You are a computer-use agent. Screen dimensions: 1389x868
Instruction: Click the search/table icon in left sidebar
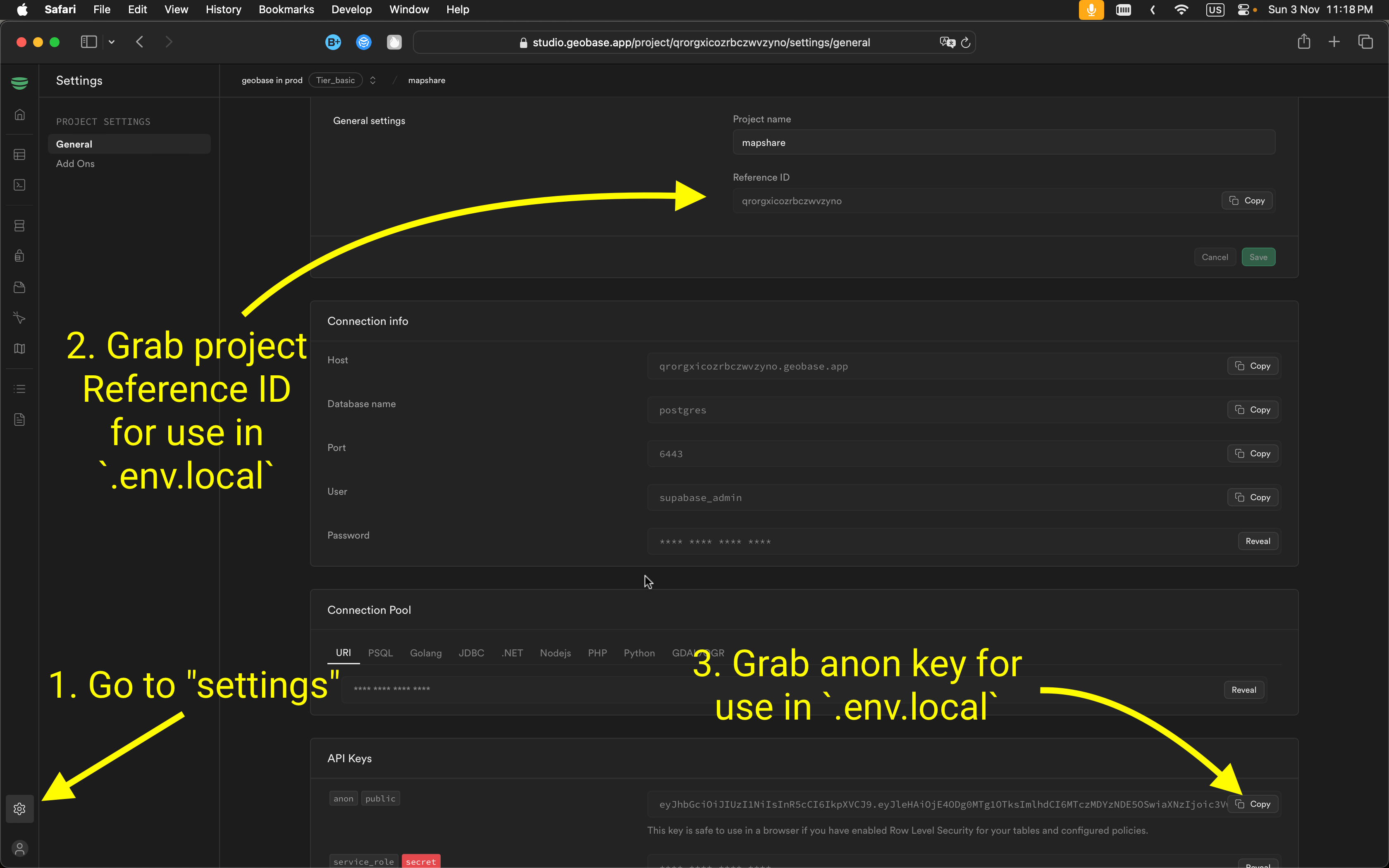19,155
